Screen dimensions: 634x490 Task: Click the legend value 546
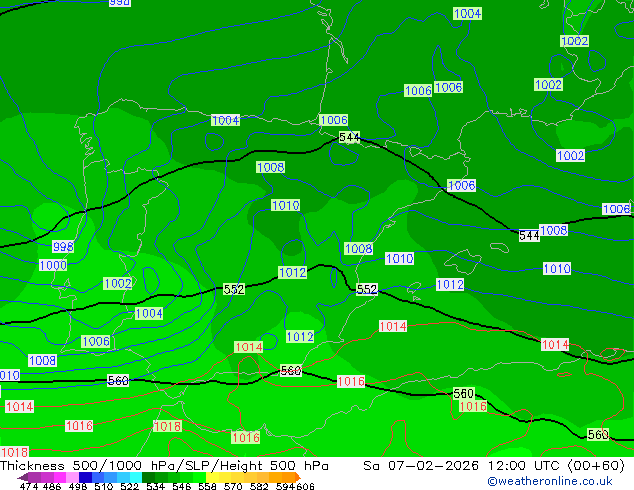click(x=182, y=486)
